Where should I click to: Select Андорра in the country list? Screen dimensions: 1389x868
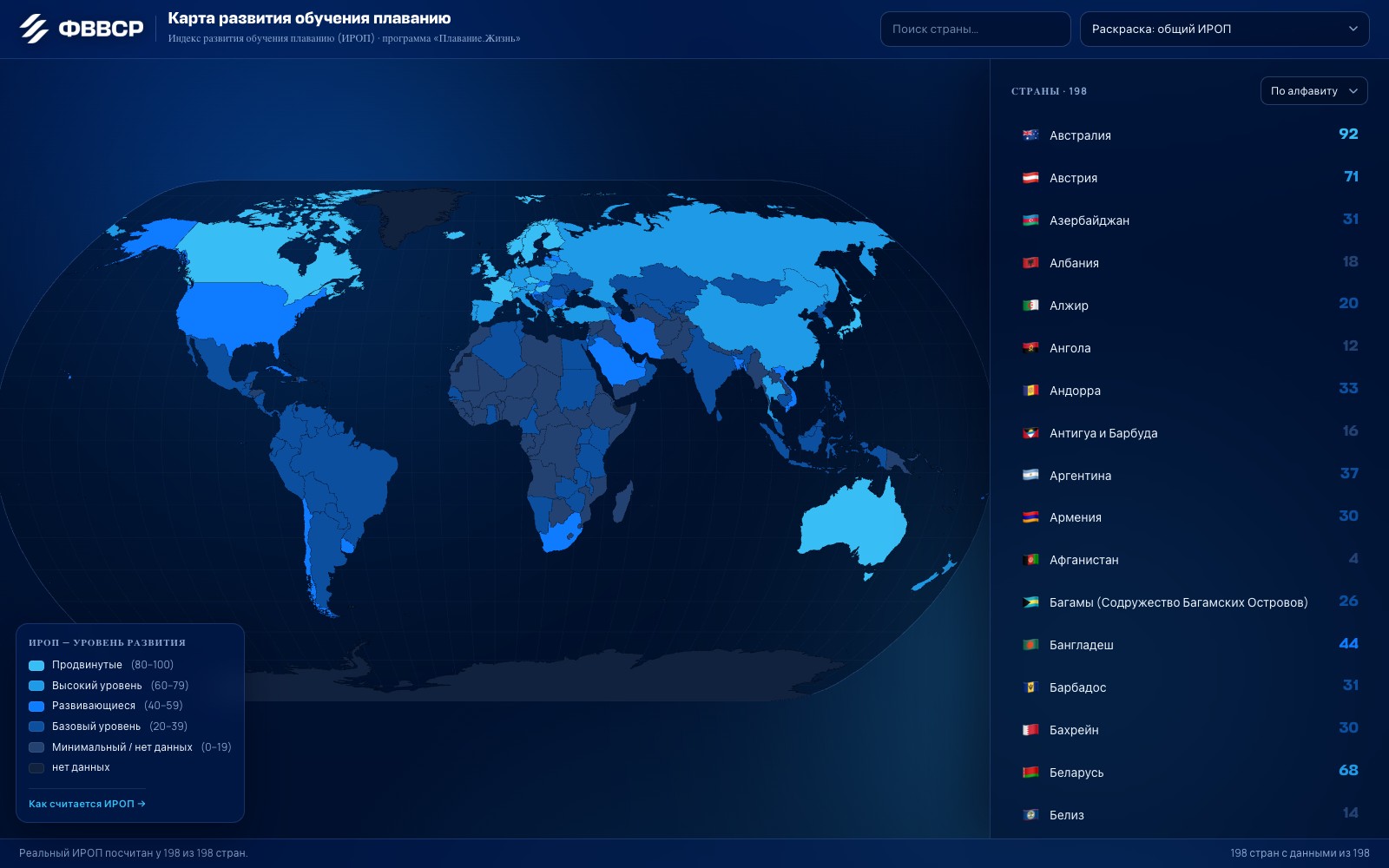point(1189,390)
